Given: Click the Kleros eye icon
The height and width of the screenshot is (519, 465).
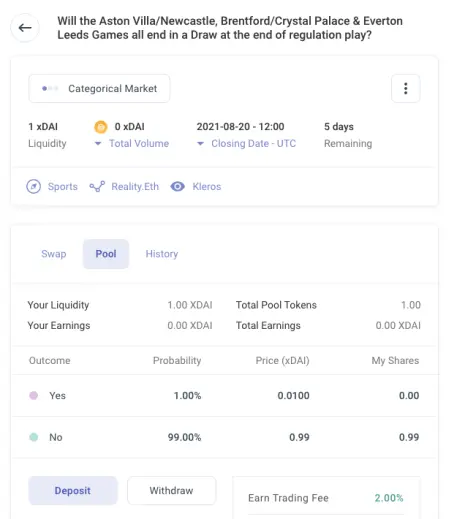Looking at the screenshot, I should [178, 187].
